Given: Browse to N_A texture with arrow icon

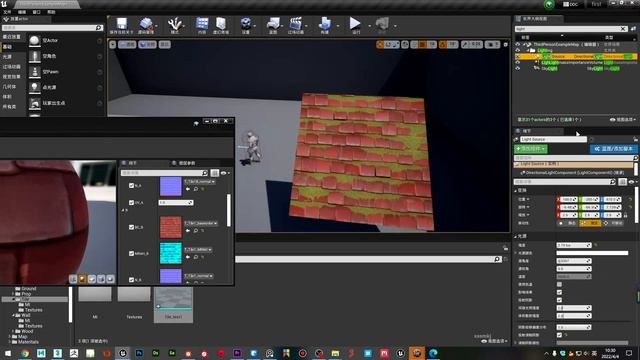Looking at the screenshot, I should pyautogui.click(x=188, y=189).
